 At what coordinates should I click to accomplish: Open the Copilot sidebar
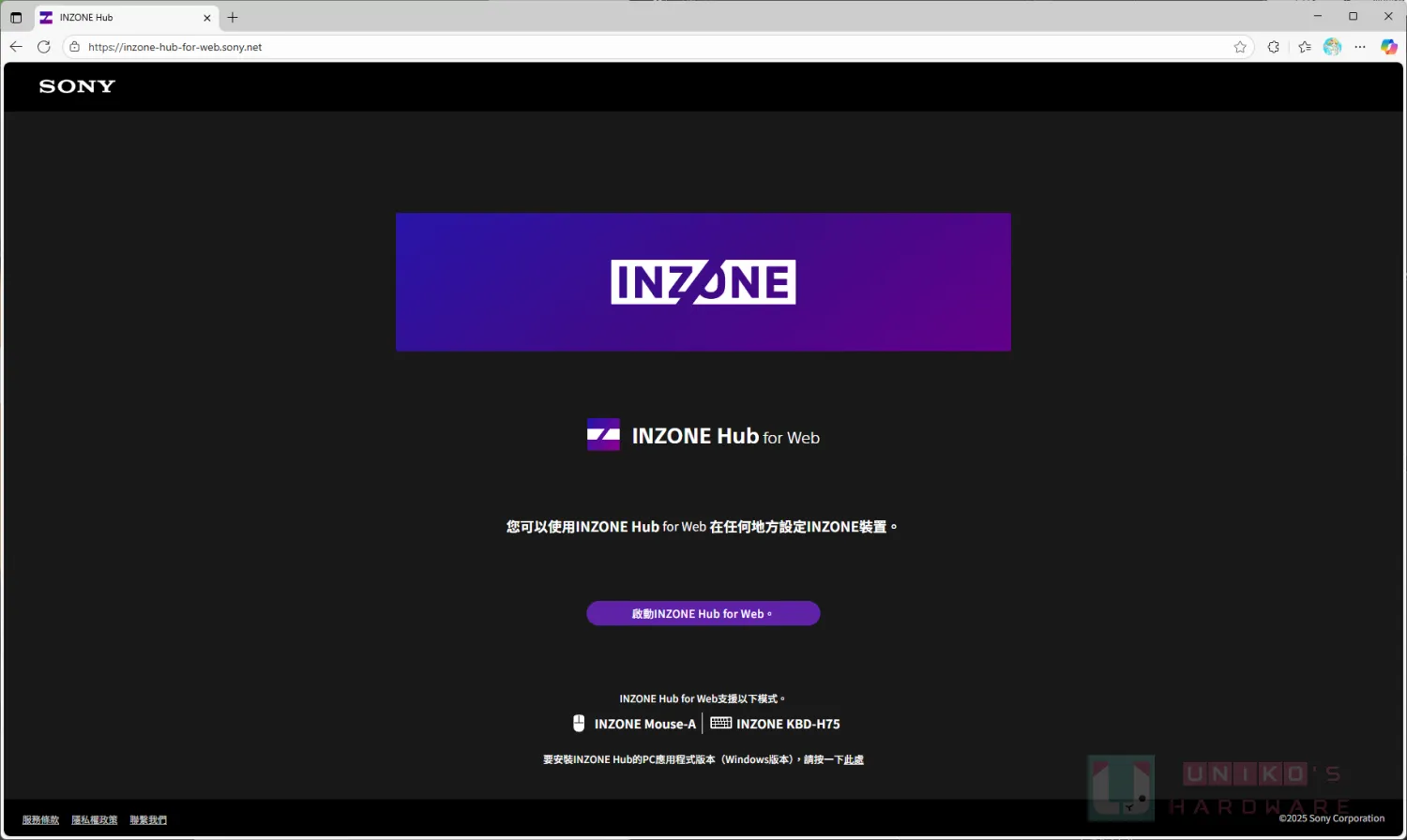click(x=1388, y=47)
